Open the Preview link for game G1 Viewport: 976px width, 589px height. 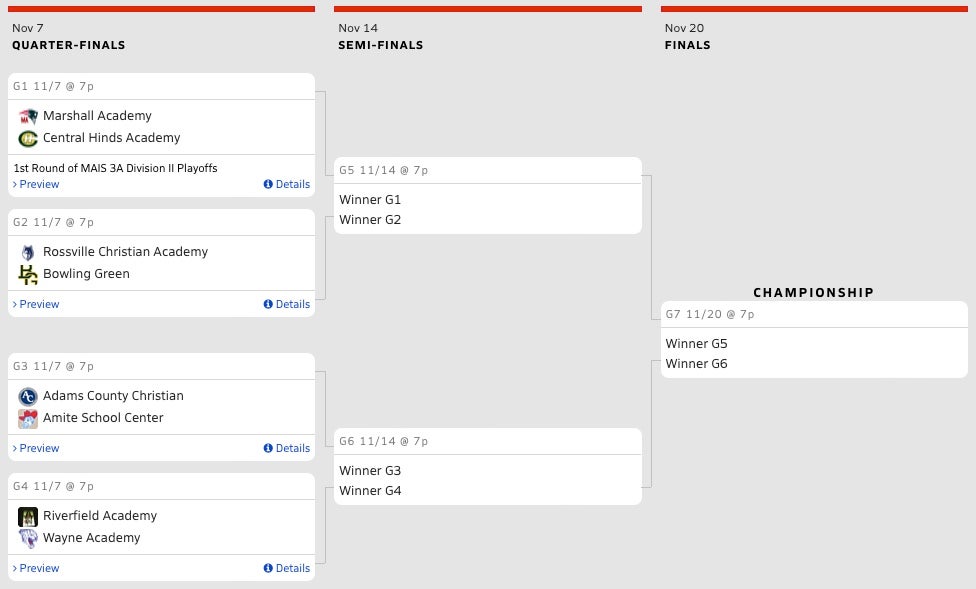click(x=39, y=184)
